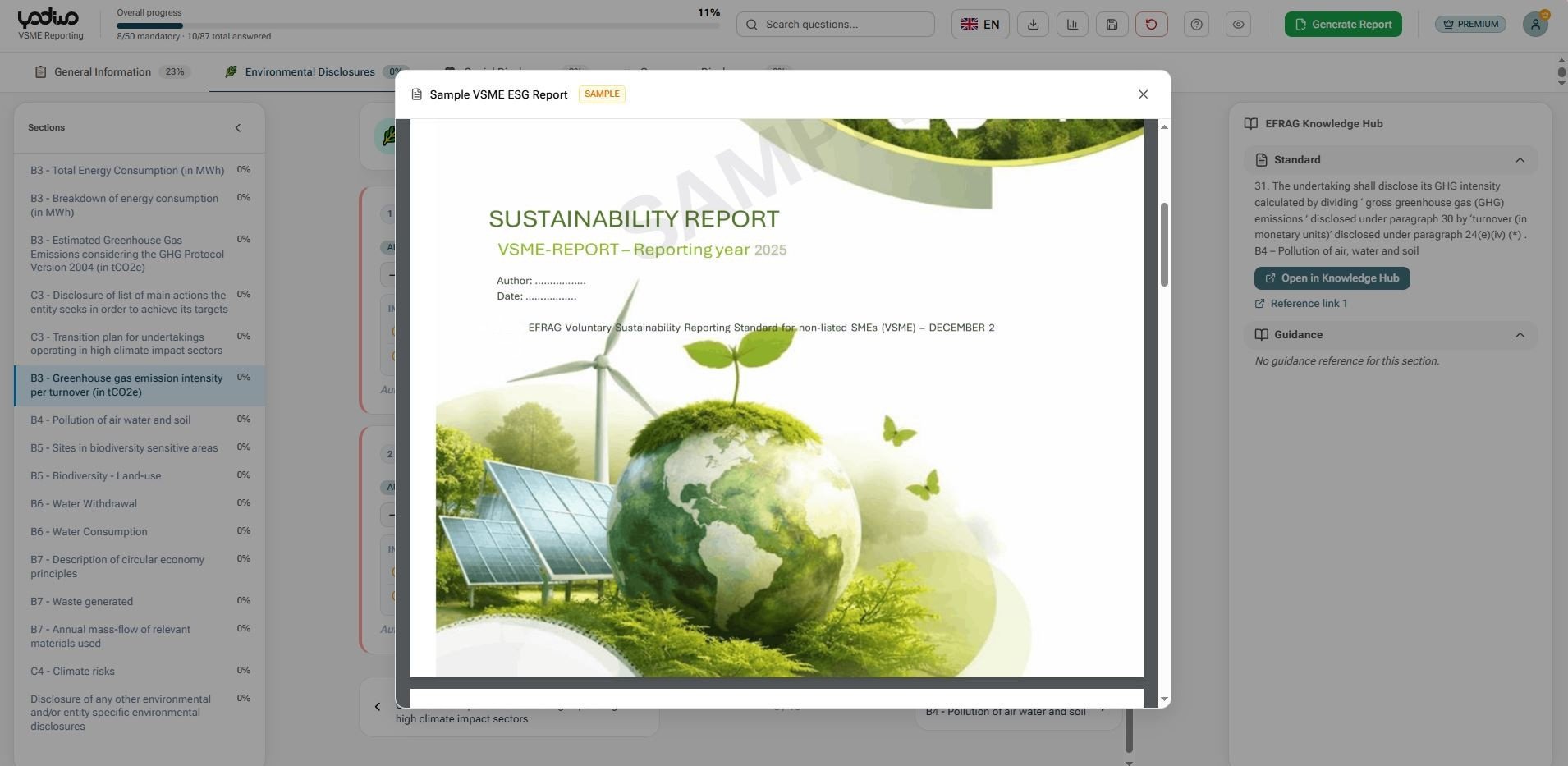Image resolution: width=1568 pixels, height=766 pixels.
Task: Select B6 - Water Withdrawal section
Action: [140, 504]
